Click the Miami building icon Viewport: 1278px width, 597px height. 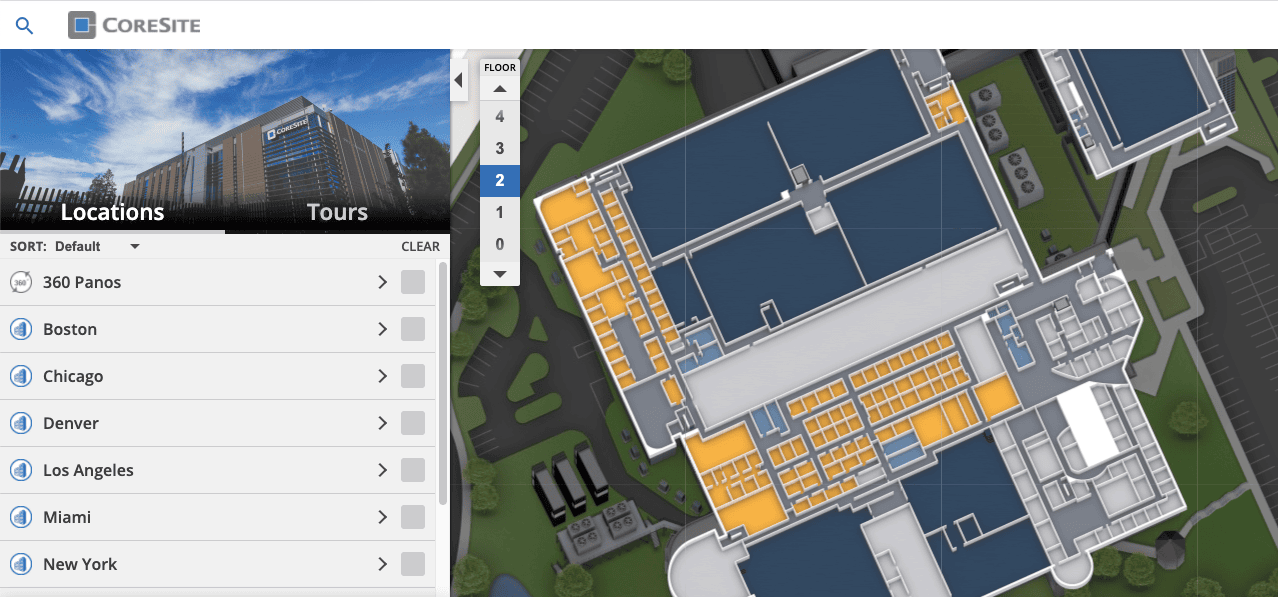coord(20,518)
